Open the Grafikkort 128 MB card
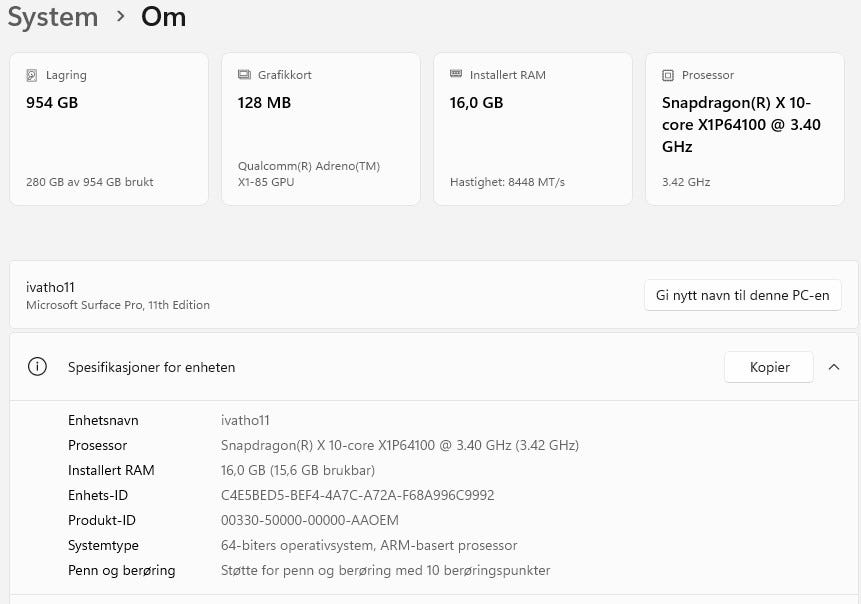861x604 pixels. 321,129
